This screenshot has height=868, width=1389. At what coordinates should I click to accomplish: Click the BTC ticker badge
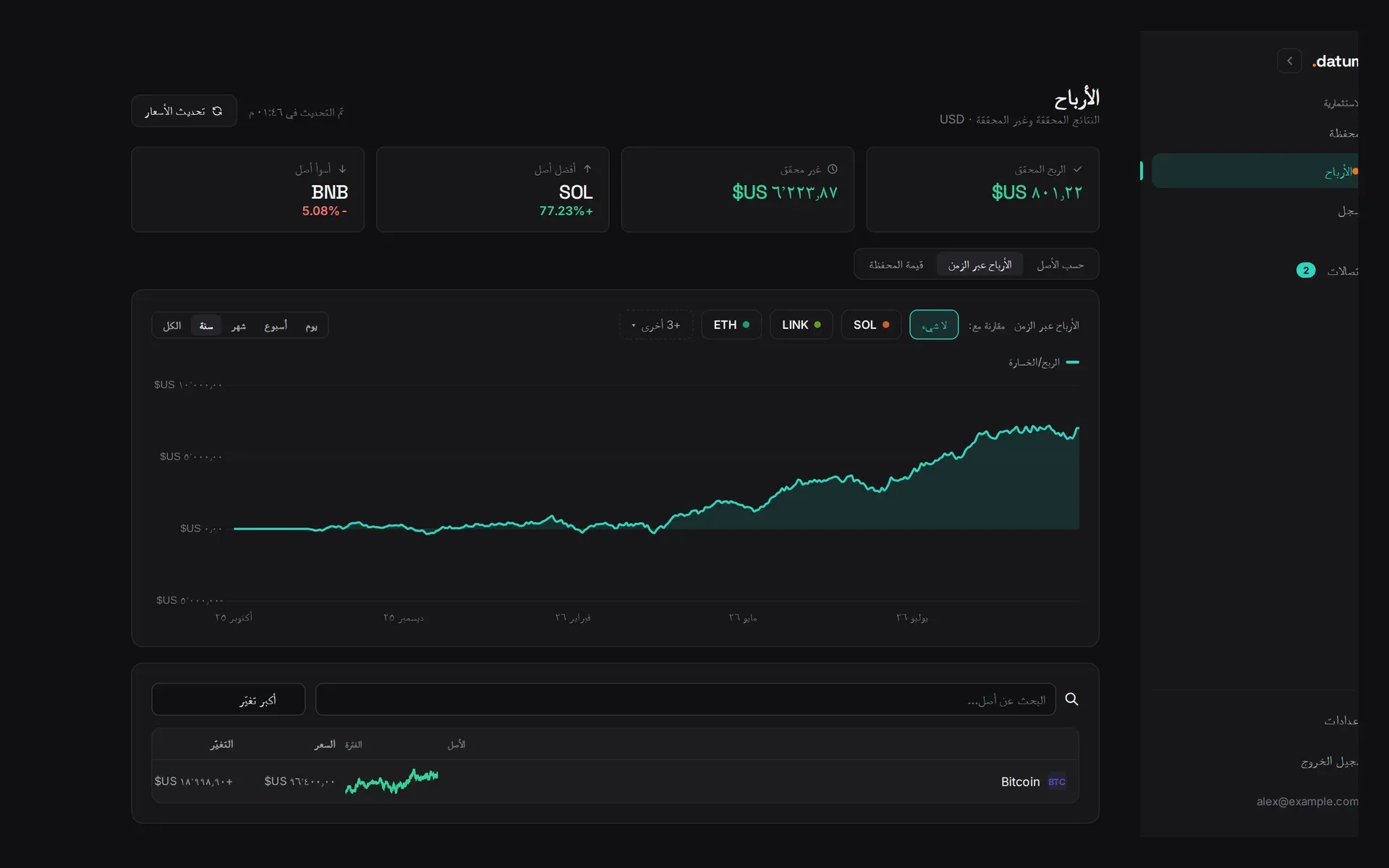pyautogui.click(x=1056, y=782)
